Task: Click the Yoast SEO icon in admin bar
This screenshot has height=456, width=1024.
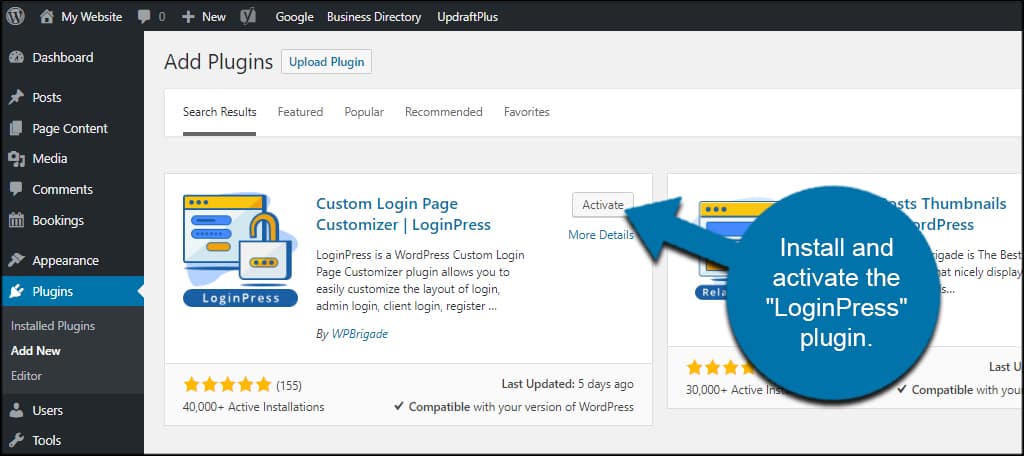Action: coord(248,17)
